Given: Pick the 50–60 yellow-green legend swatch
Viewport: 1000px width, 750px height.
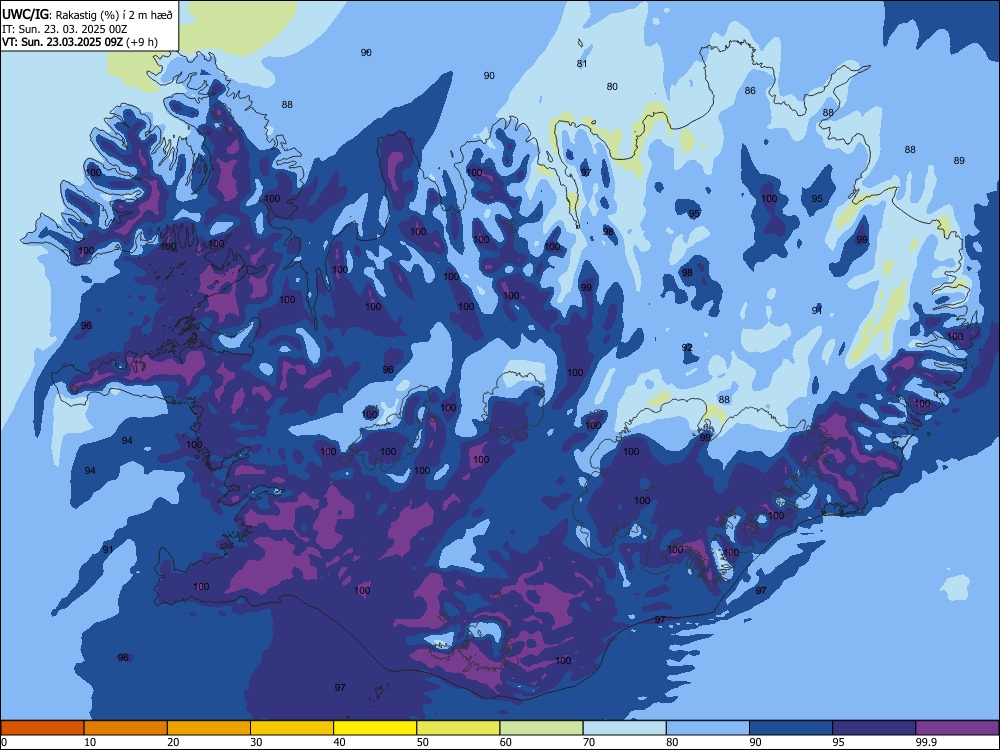Looking at the screenshot, I should (x=458, y=728).
